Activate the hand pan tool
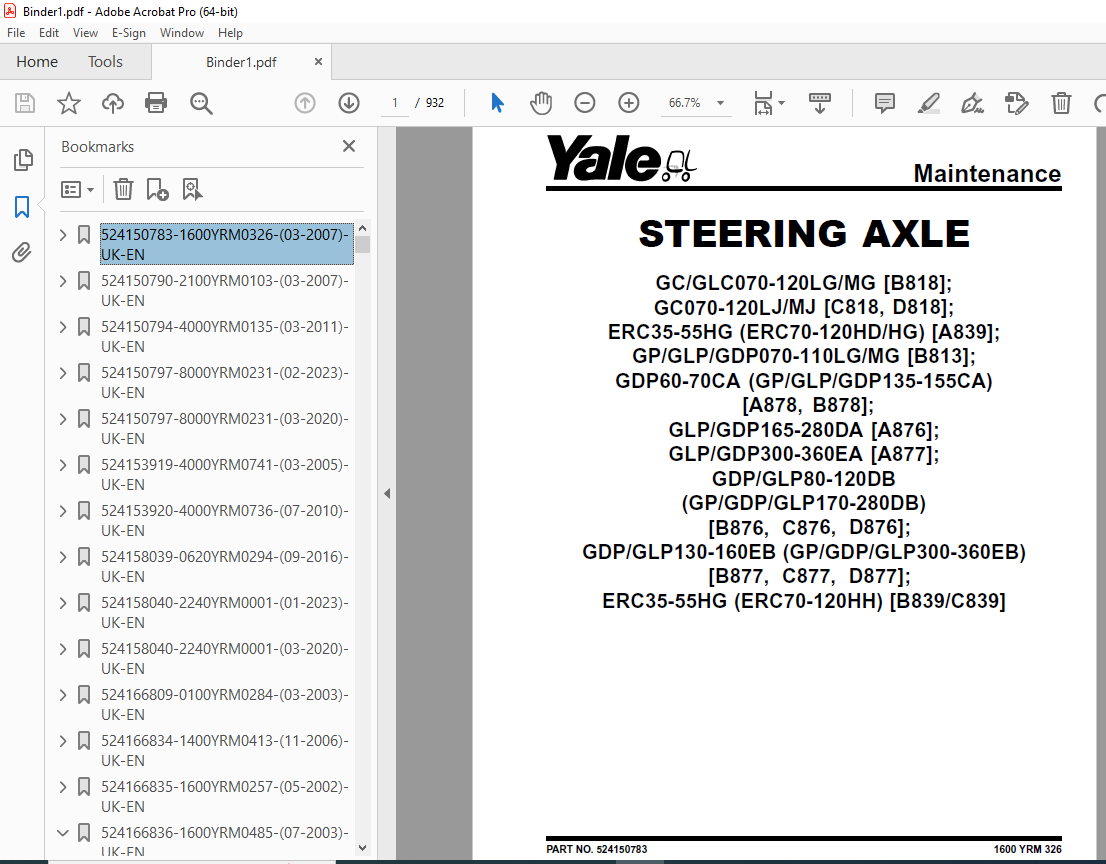 pyautogui.click(x=541, y=103)
